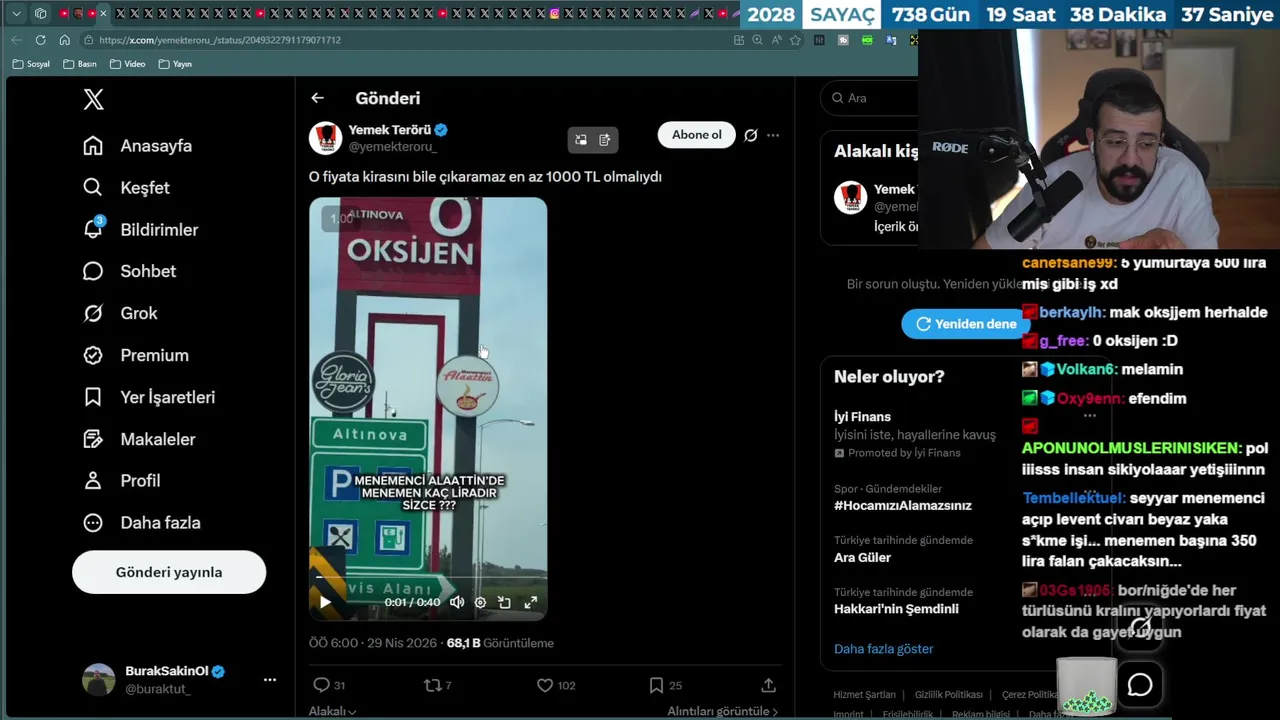Click Yemek Terörü account name
Viewport: 1280px width, 720px height.
click(389, 130)
